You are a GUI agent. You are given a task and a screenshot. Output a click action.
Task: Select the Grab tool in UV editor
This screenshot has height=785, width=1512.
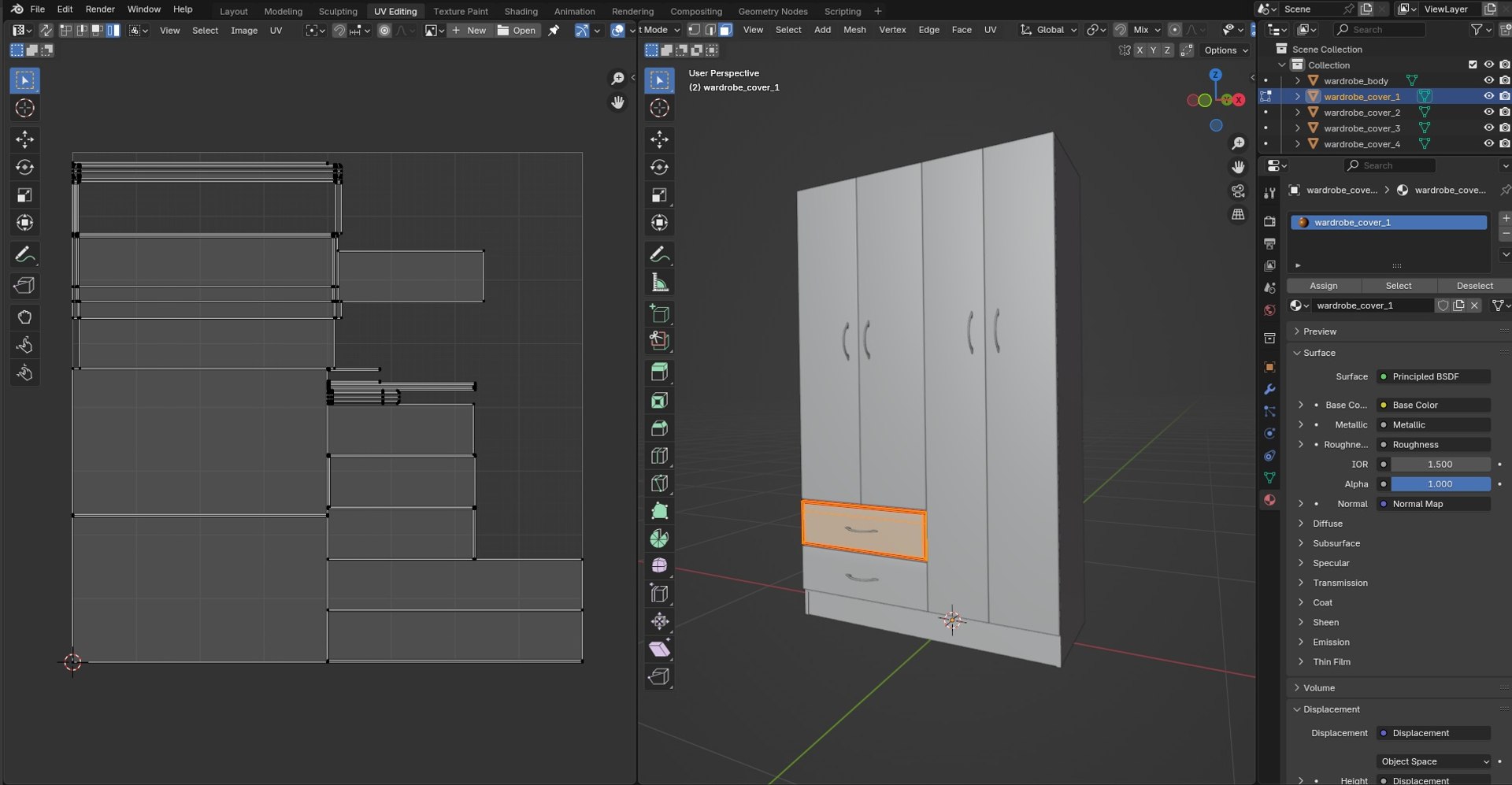pos(24,317)
